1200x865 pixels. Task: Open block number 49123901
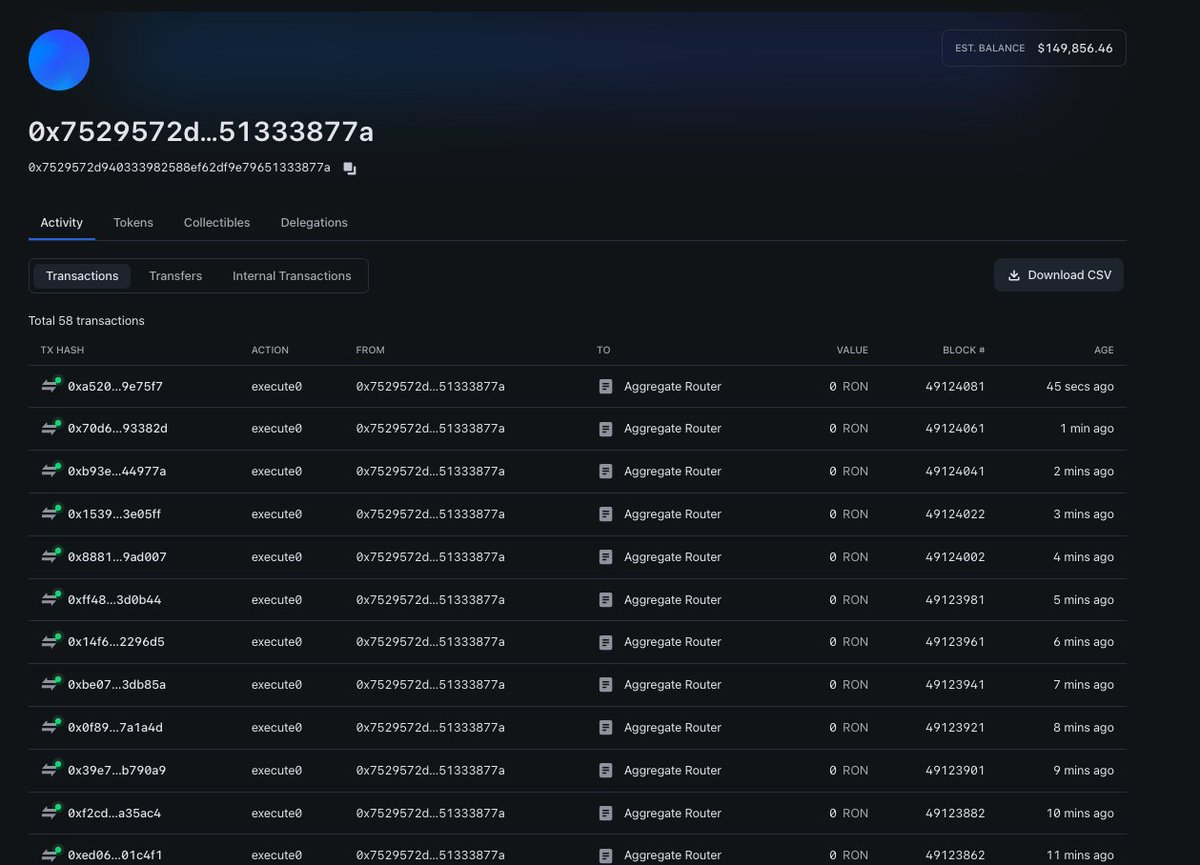[955, 771]
